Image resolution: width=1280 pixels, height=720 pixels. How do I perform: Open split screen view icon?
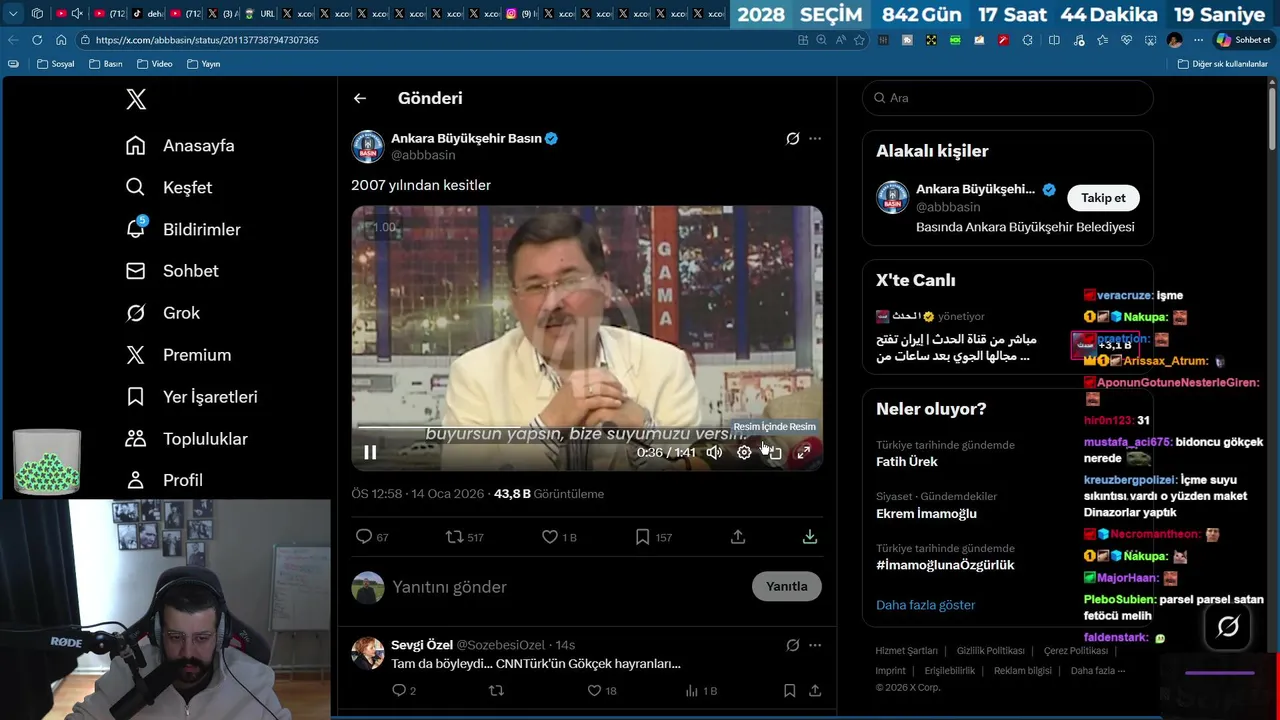click(1054, 40)
